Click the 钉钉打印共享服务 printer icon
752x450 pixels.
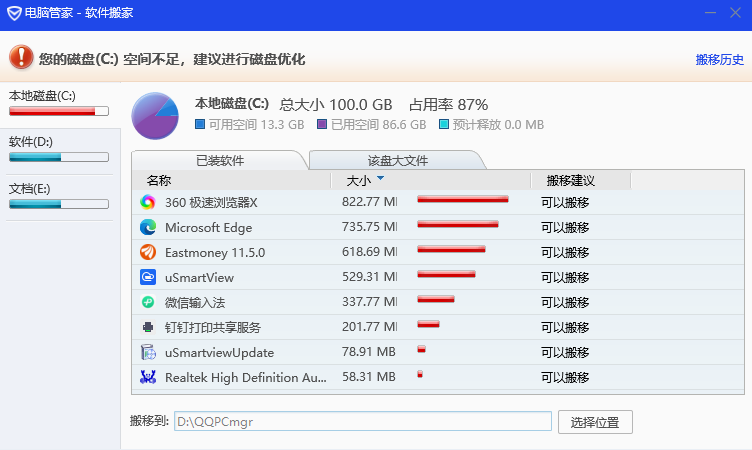(148, 327)
